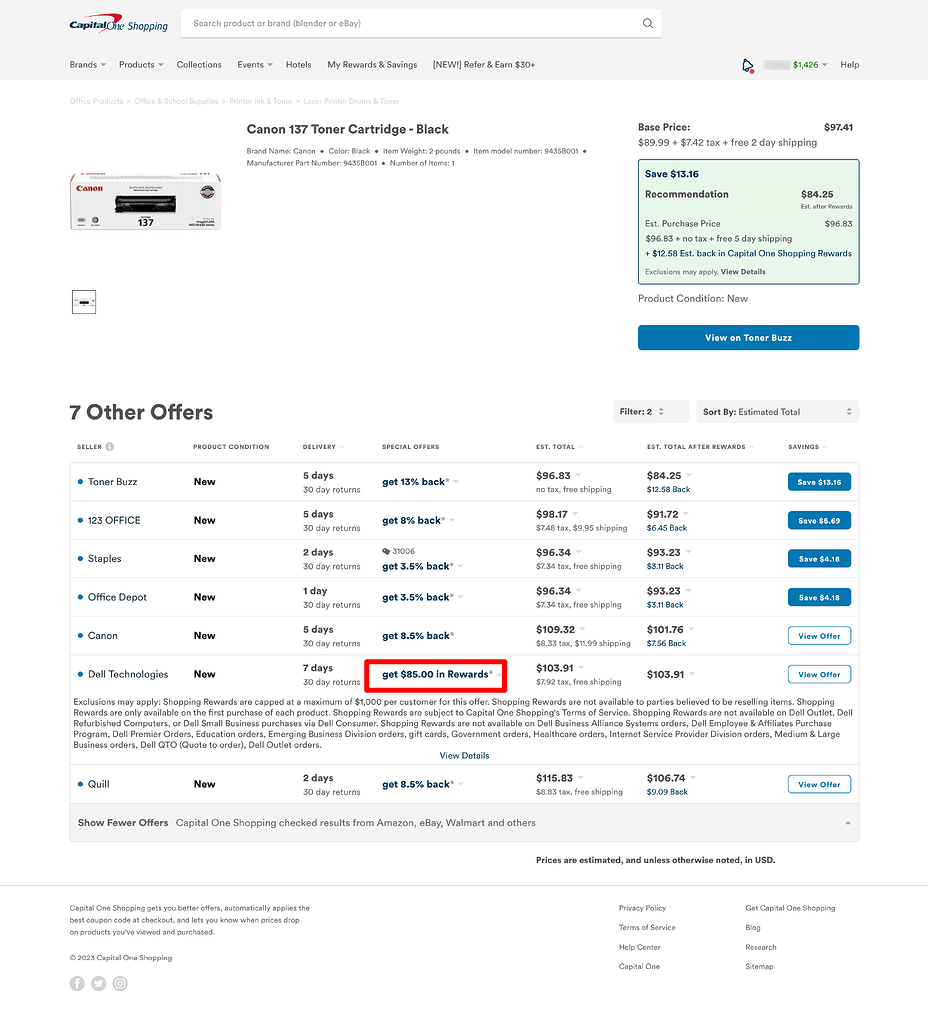Click Save $5.69 for 123 OFFICE
This screenshot has width=928, height=1024.
coord(819,521)
